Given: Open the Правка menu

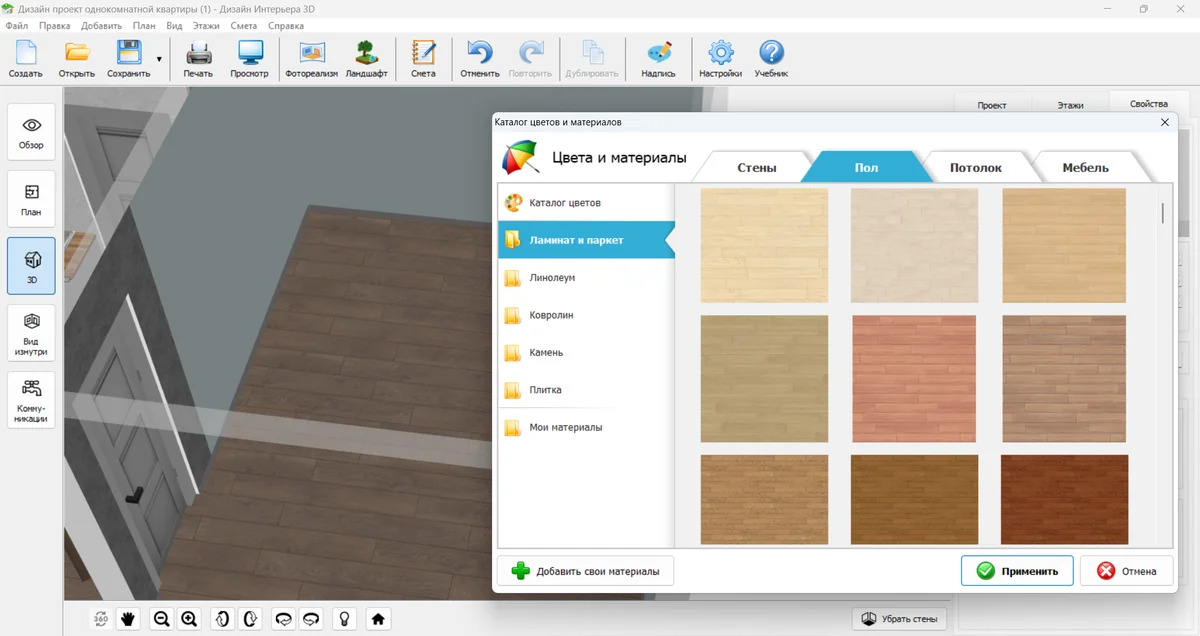Looking at the screenshot, I should (x=54, y=26).
